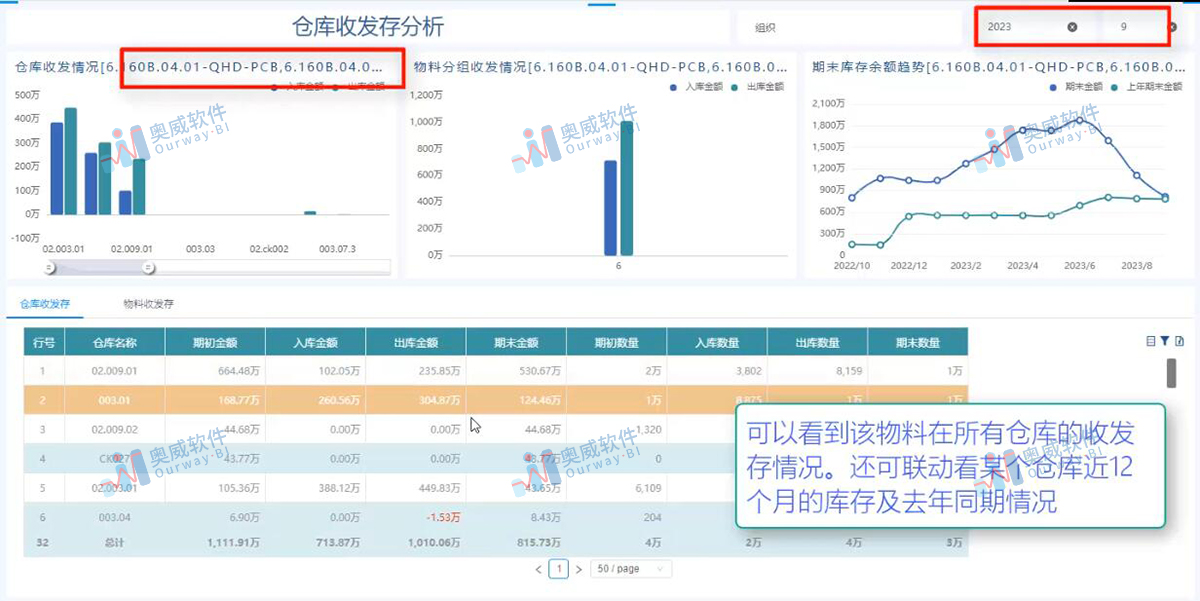Click the blue filter funnel icon above the table
Viewport: 1200px width, 601px height.
(1165, 339)
